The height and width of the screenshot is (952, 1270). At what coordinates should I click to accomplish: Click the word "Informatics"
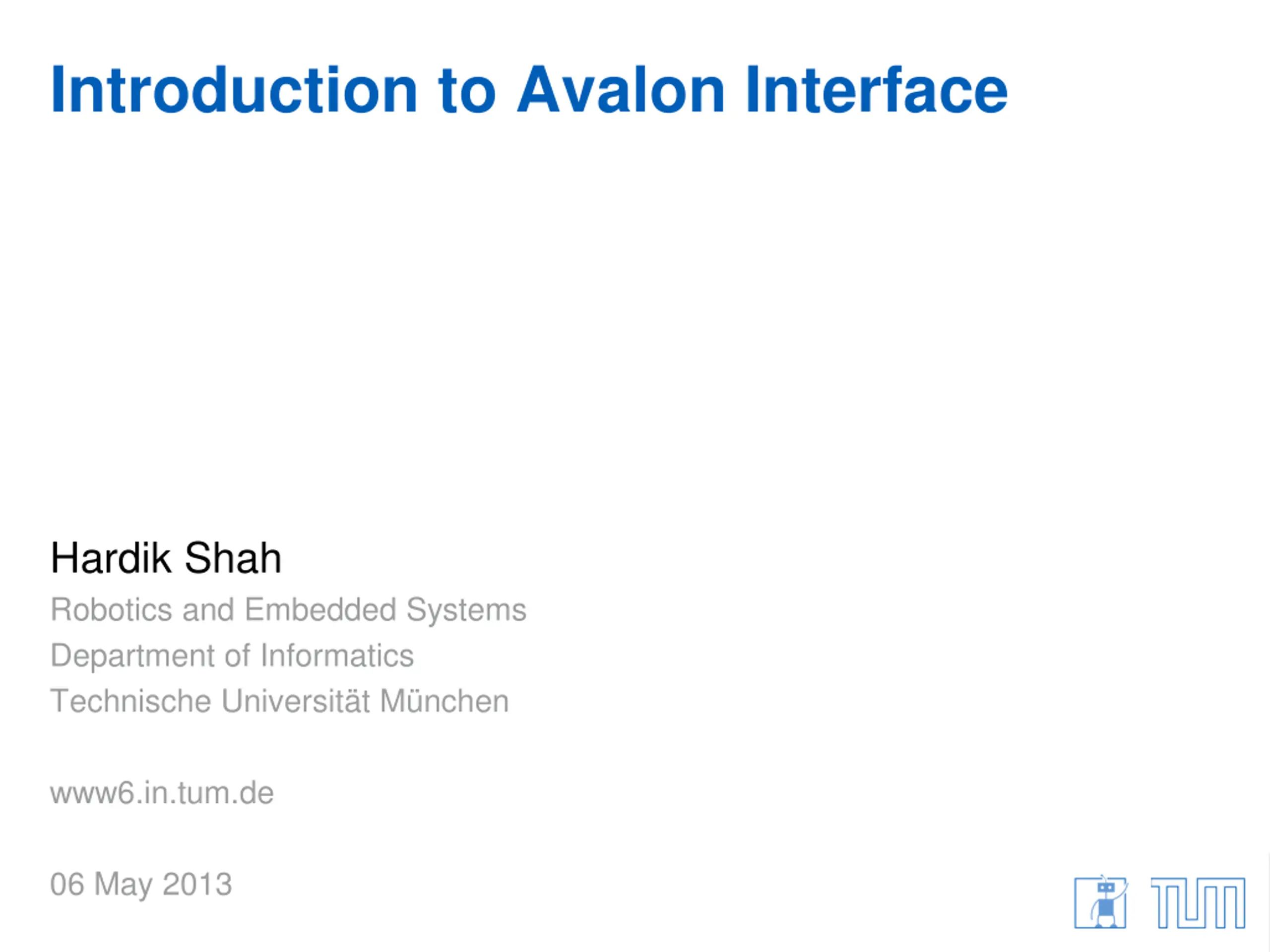337,655
